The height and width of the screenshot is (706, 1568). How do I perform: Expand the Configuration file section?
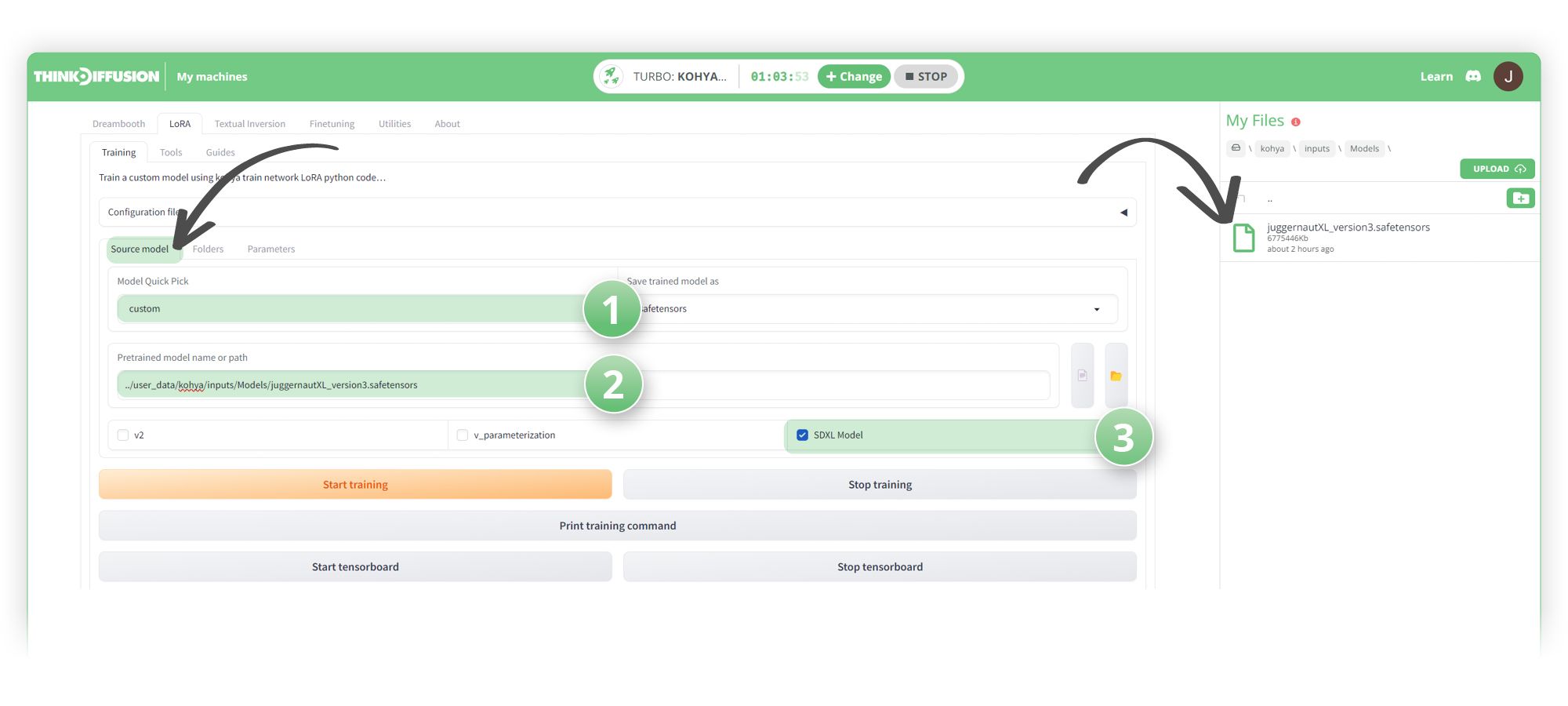1123,212
